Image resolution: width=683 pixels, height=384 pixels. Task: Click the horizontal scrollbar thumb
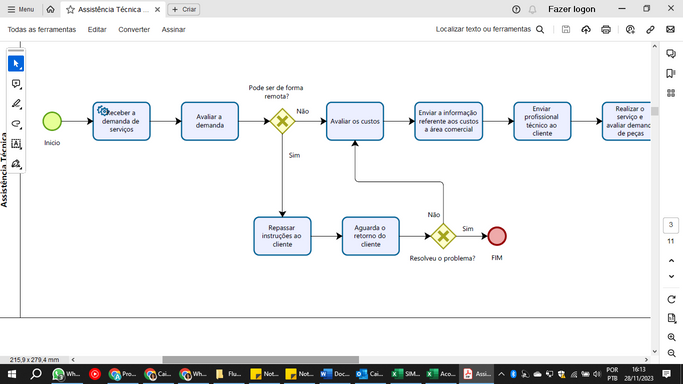click(x=260, y=360)
